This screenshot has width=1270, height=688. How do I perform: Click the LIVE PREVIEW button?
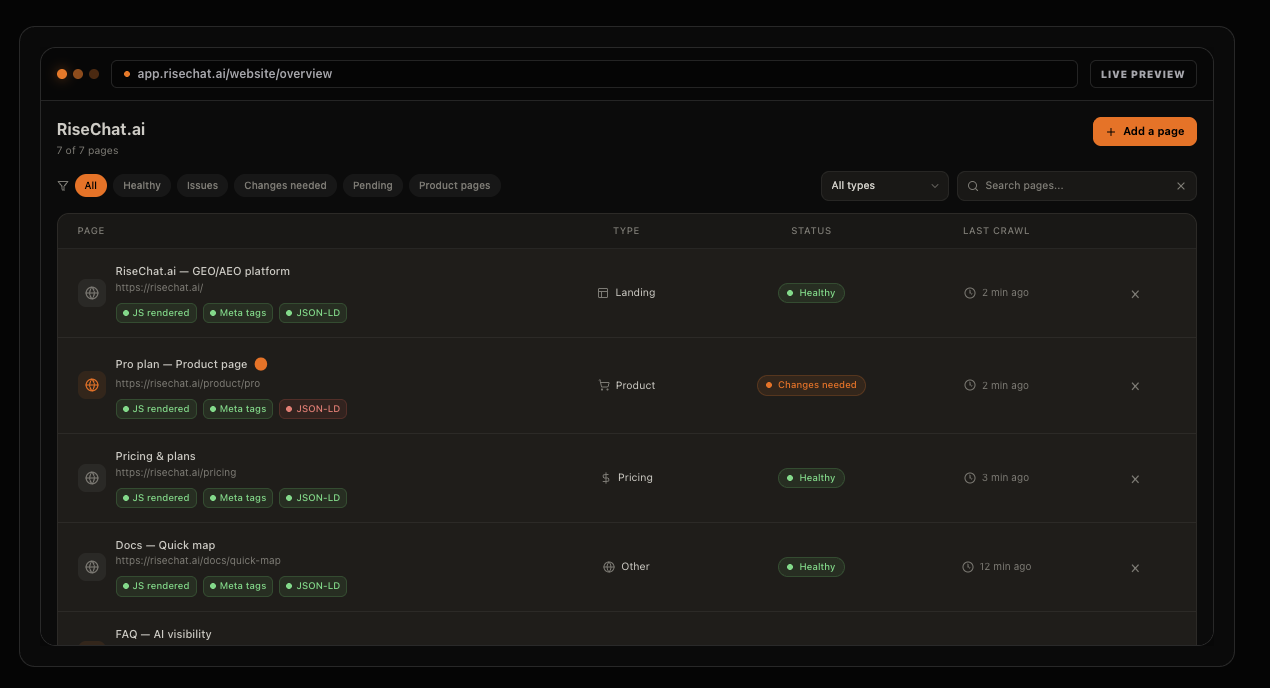[1143, 74]
